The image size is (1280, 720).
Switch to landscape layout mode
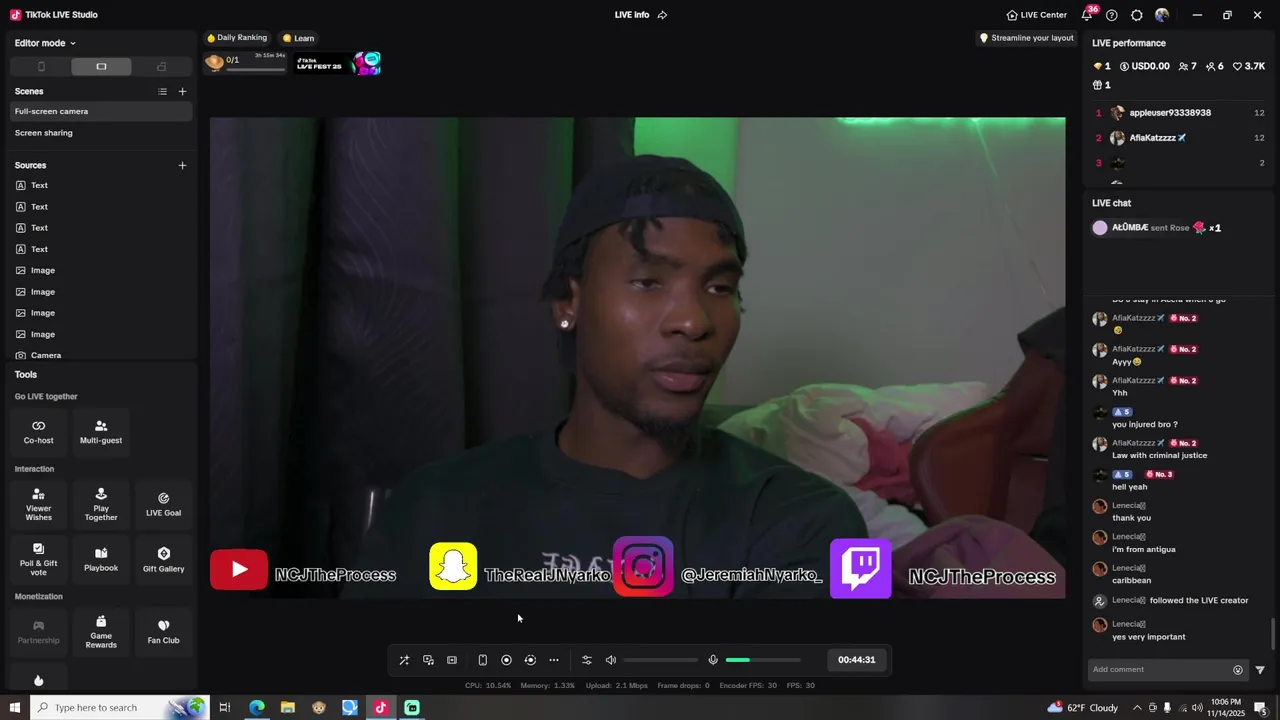(x=101, y=67)
